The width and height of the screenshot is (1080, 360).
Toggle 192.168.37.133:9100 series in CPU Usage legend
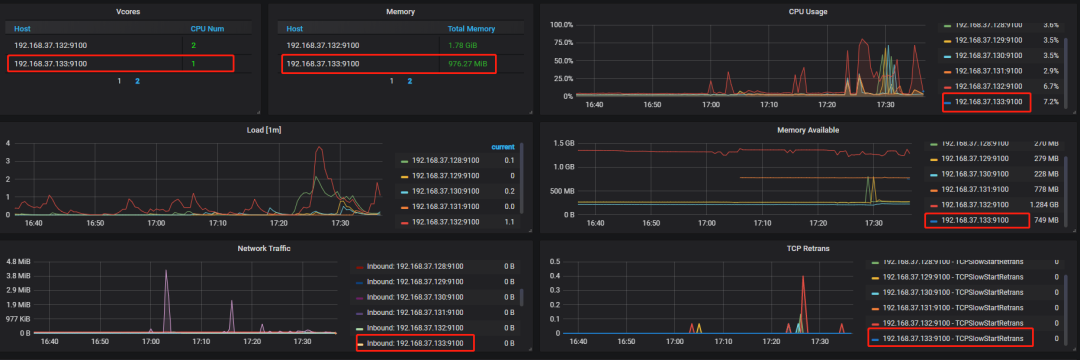coord(988,103)
